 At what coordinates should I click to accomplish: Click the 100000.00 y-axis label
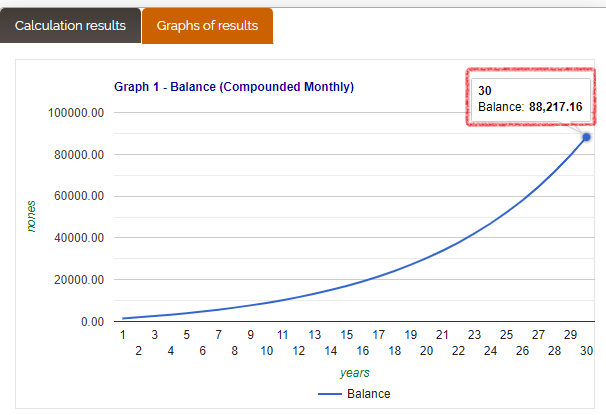pos(76,113)
